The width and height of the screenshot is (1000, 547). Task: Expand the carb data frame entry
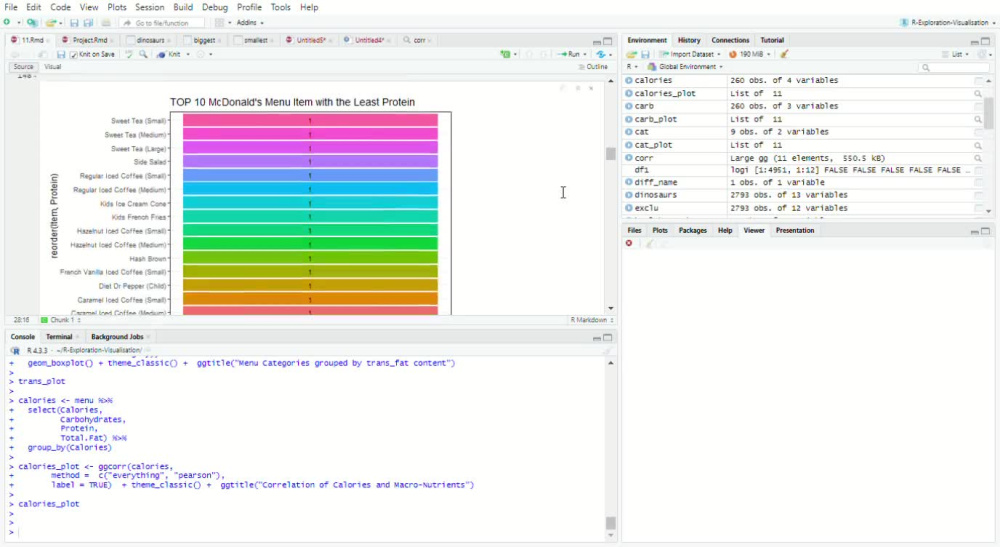(629, 106)
